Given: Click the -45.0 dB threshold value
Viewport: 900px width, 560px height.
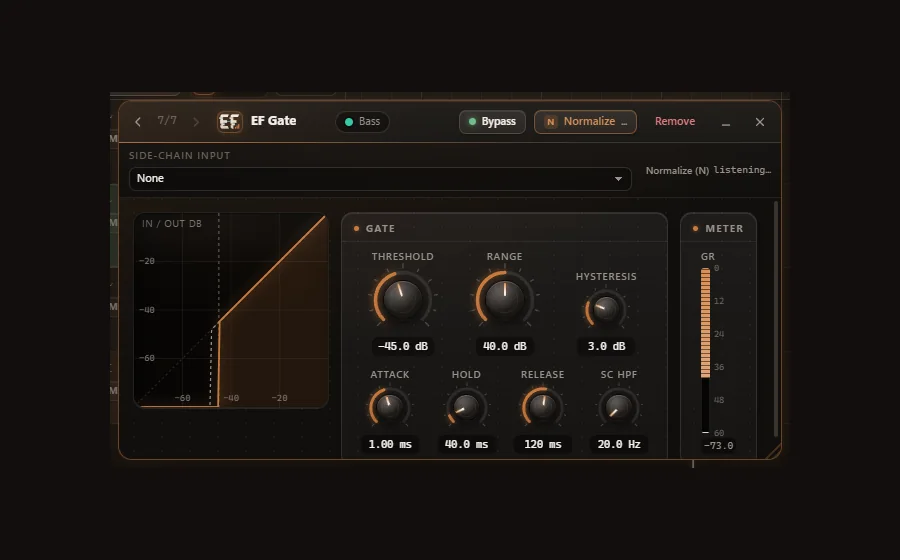Looking at the screenshot, I should point(402,346).
